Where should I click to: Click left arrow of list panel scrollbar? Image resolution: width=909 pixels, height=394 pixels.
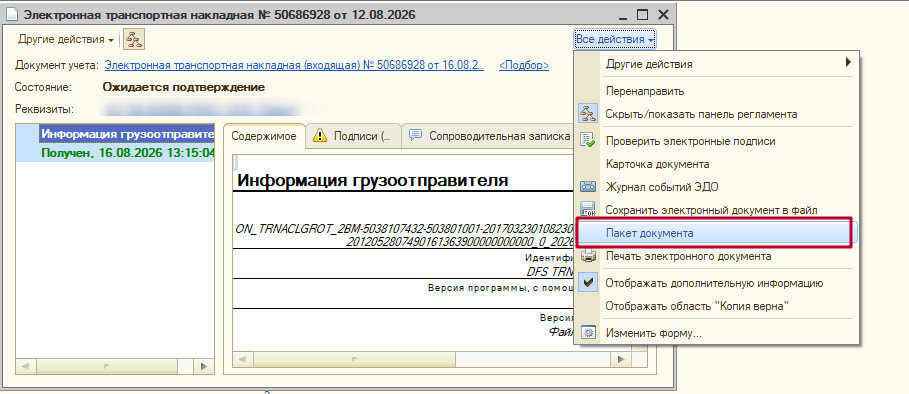(x=25, y=366)
